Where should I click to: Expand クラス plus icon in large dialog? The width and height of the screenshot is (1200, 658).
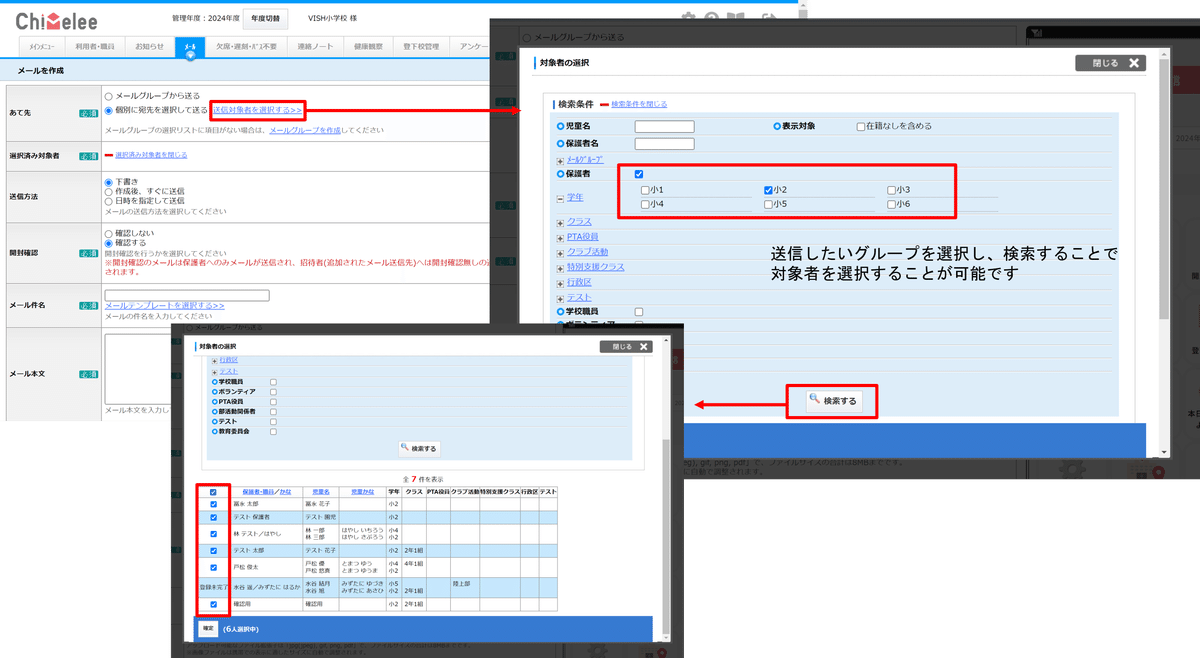coord(560,222)
